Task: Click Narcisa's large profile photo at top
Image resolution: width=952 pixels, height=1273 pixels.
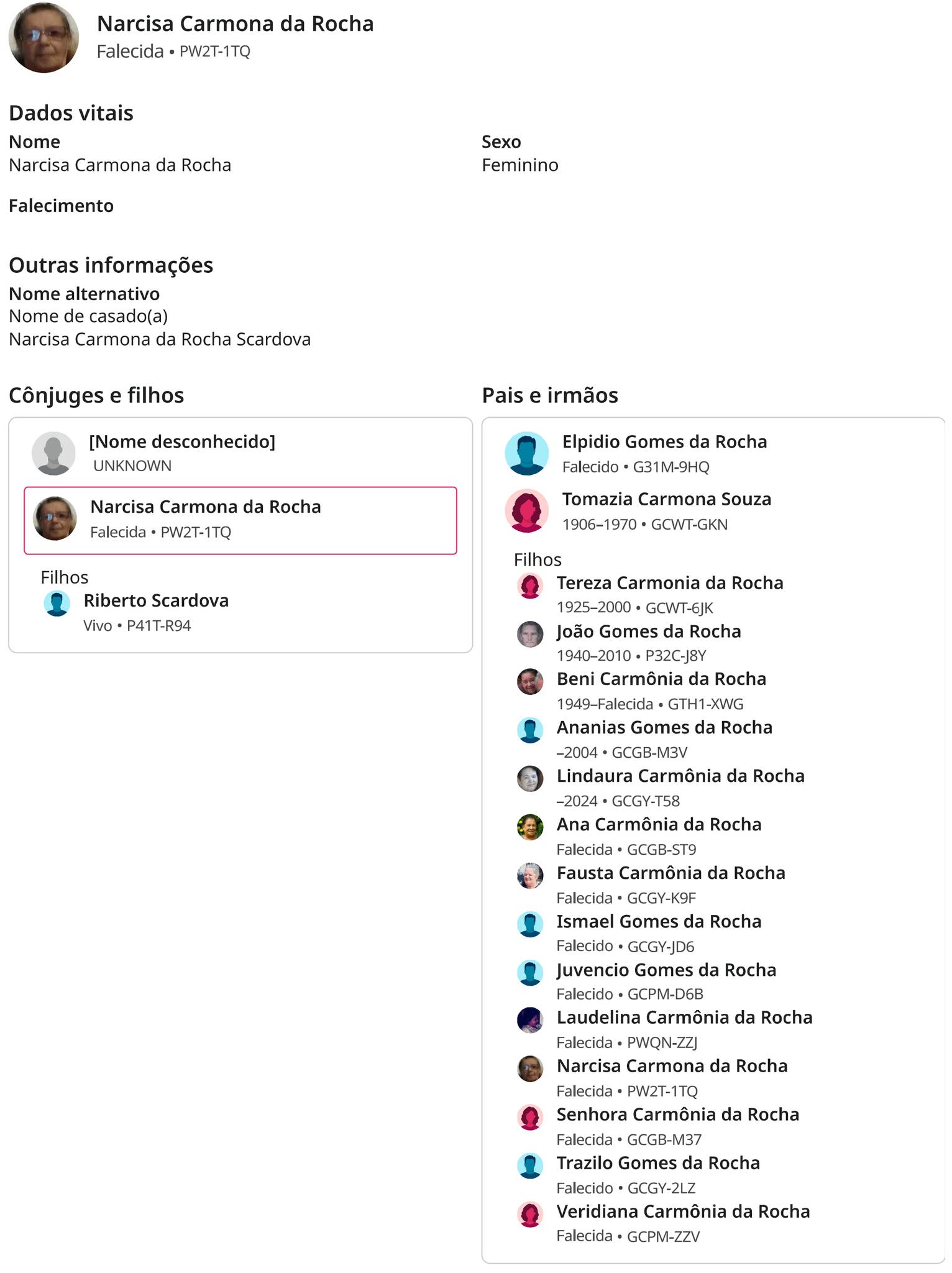Action: 43,37
